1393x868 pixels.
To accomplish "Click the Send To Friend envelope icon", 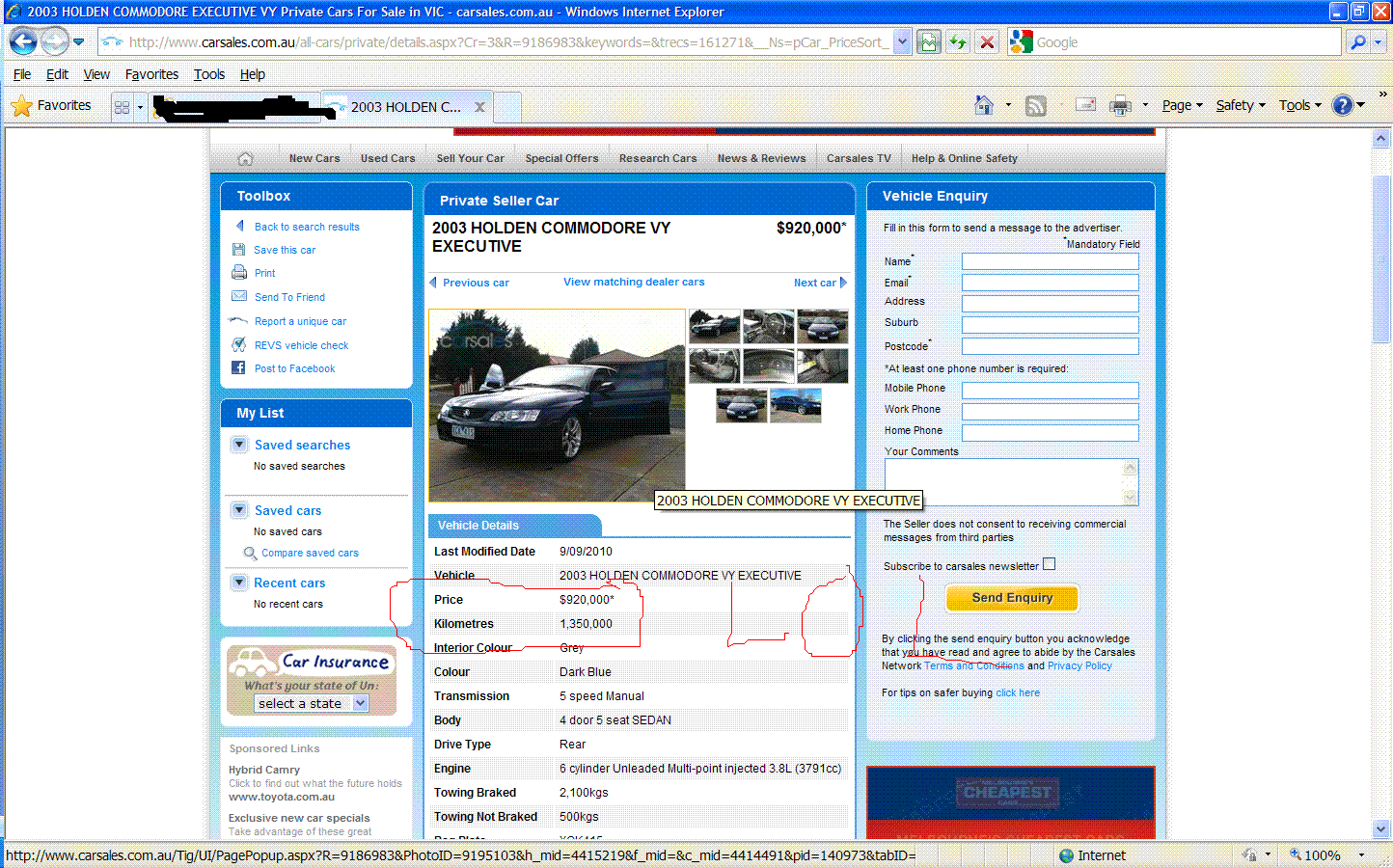I will click(238, 296).
